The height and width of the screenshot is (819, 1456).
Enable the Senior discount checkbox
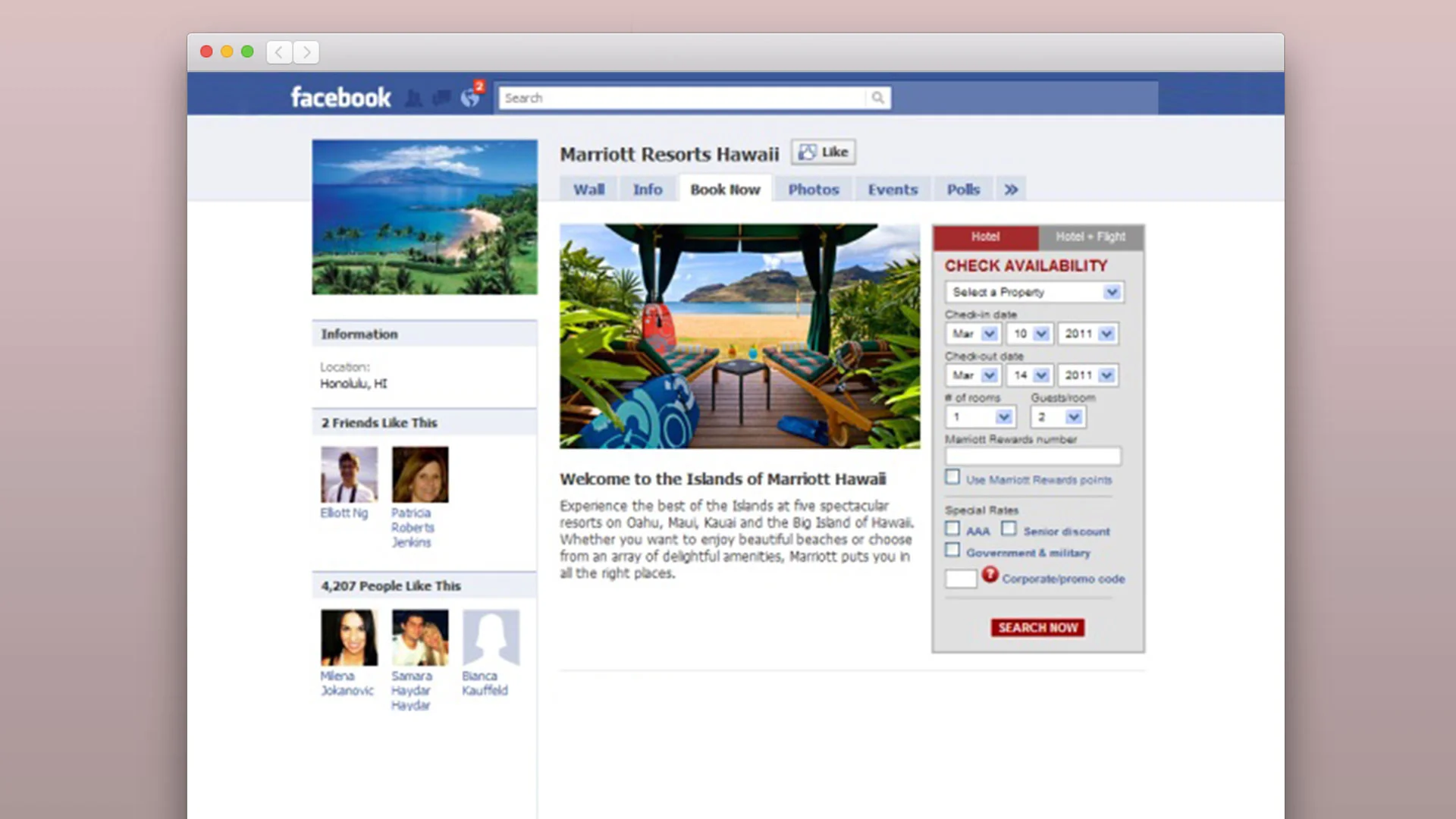point(1009,529)
